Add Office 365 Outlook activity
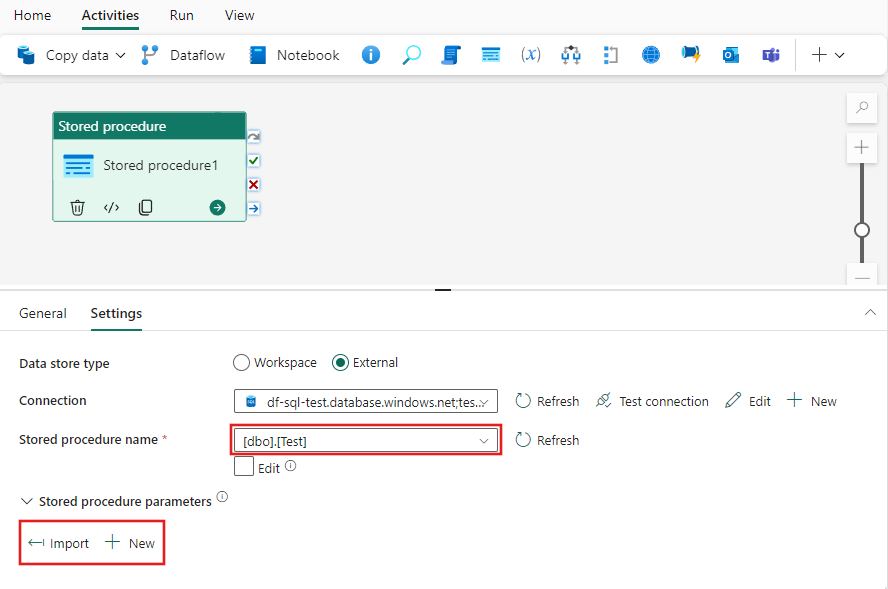The width and height of the screenshot is (888, 589). [731, 55]
